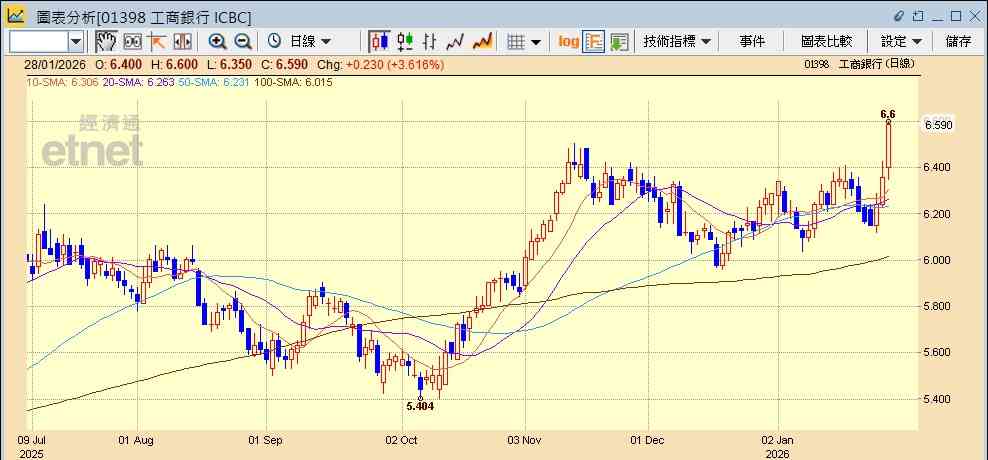Click the current price tag 6.590
This screenshot has width=988, height=460.
click(939, 125)
